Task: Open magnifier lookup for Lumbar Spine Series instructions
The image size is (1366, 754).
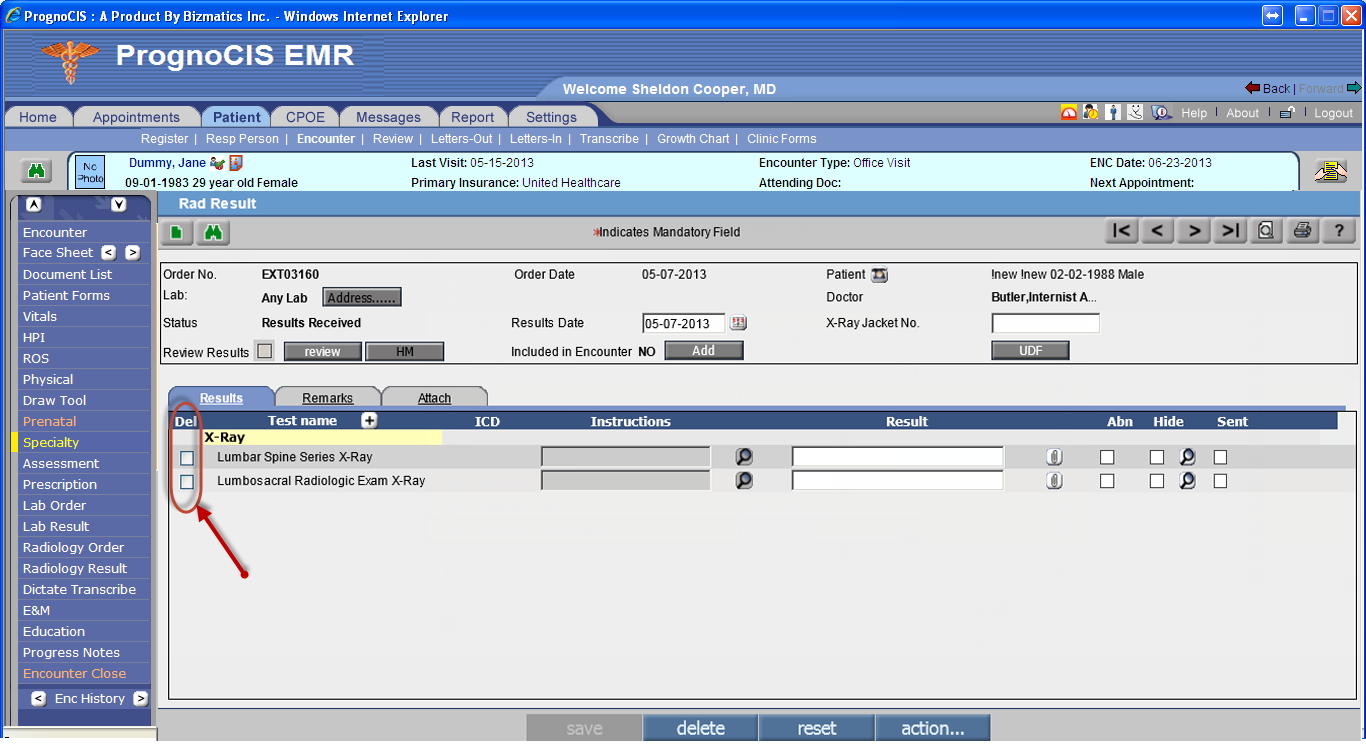Action: (744, 457)
